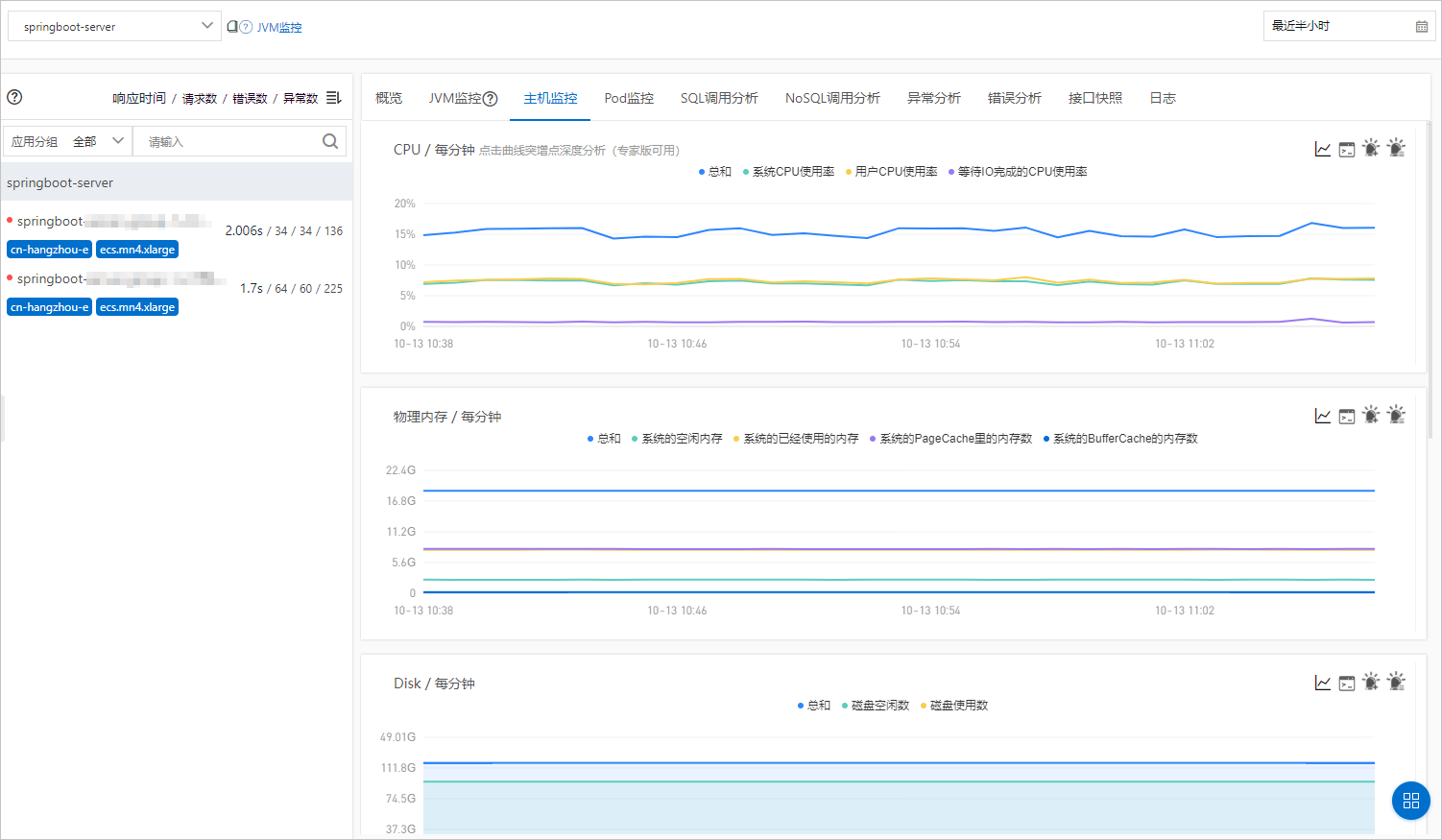1442x840 pixels.
Task: Select 主机监控 tab
Action: click(x=550, y=98)
